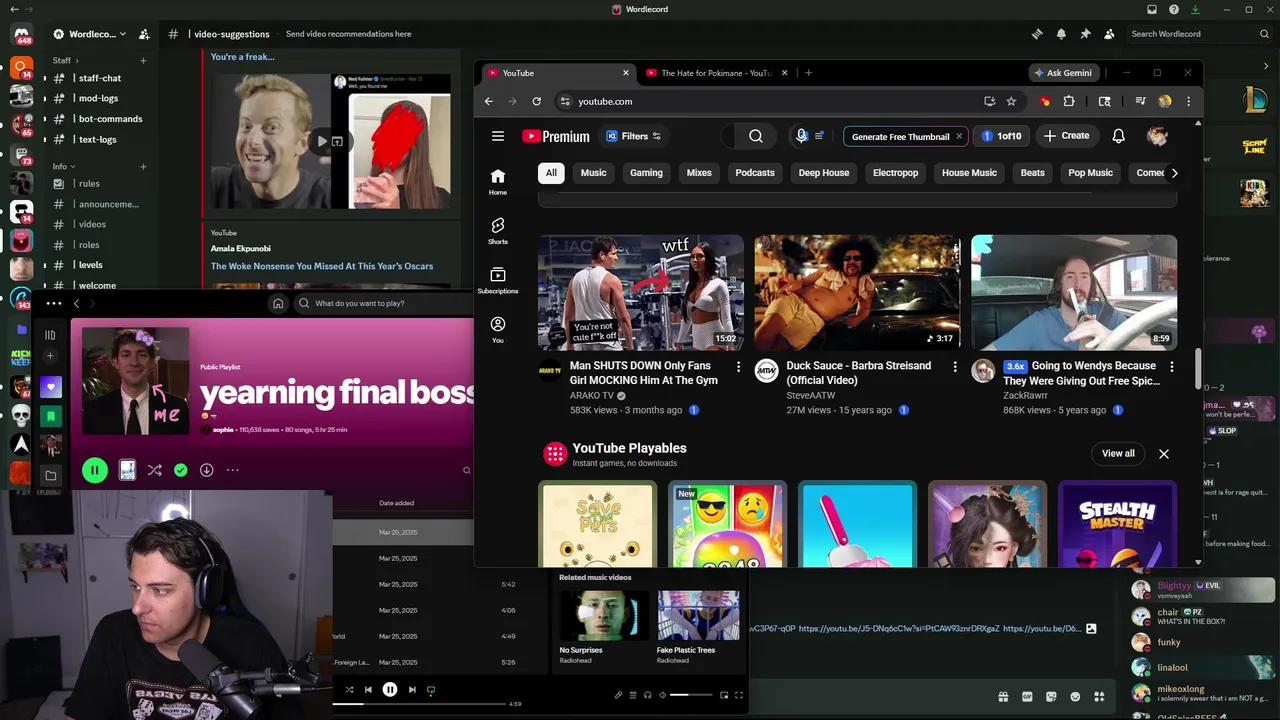Toggle shuffle in Spotify bottom bar
The width and height of the screenshot is (1280, 720).
pyautogui.click(x=349, y=689)
